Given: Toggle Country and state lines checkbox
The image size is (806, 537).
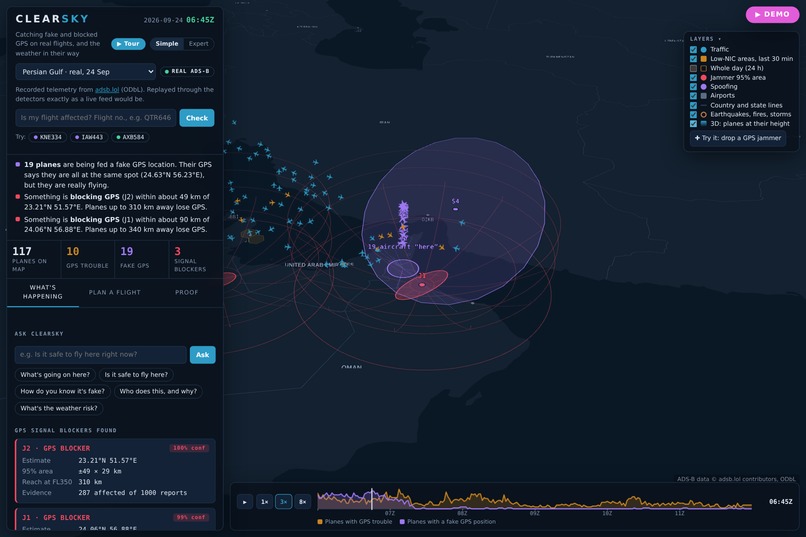Looking at the screenshot, I should point(693,105).
